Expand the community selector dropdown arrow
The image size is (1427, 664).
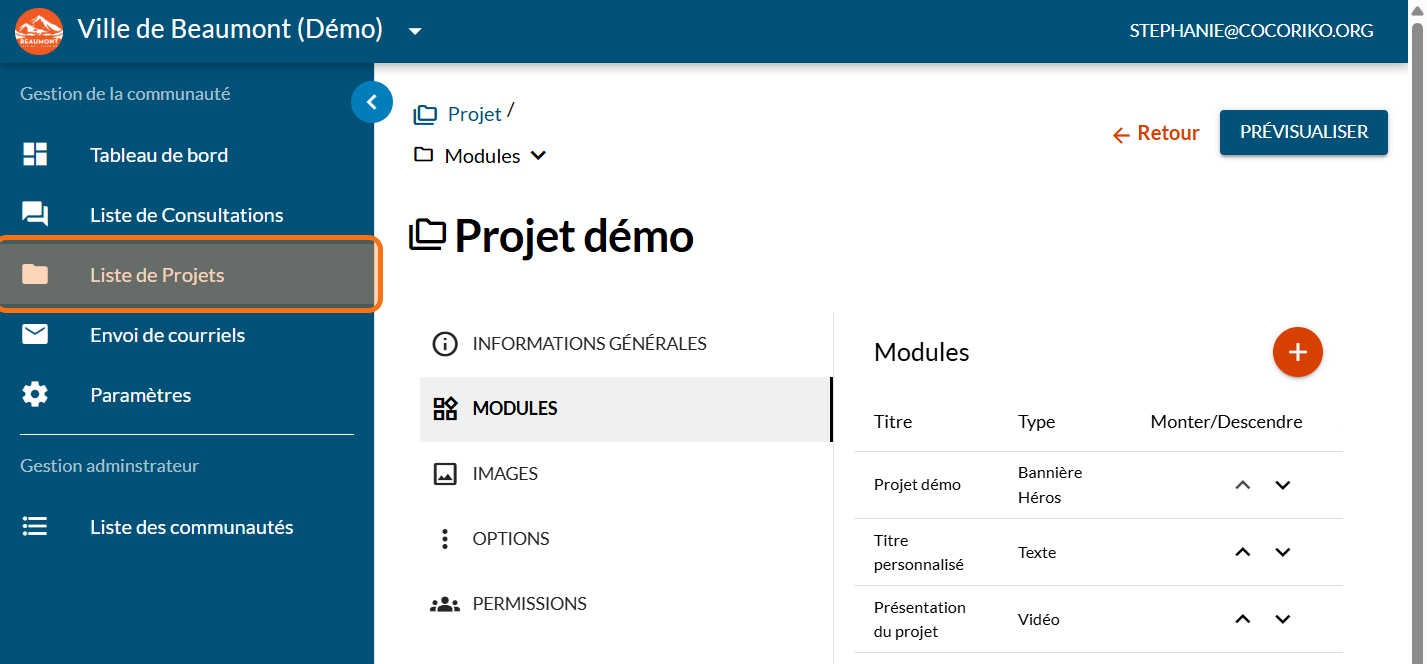(x=415, y=31)
